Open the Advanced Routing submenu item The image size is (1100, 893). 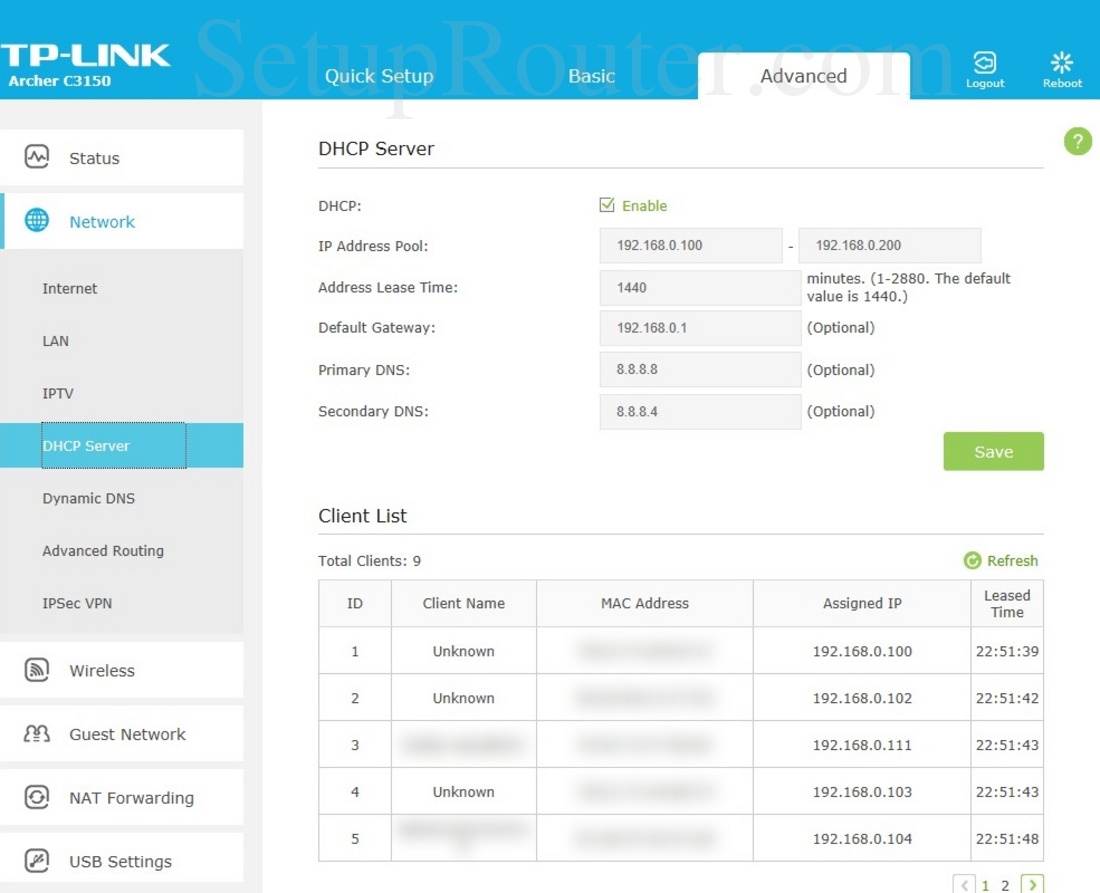click(103, 551)
